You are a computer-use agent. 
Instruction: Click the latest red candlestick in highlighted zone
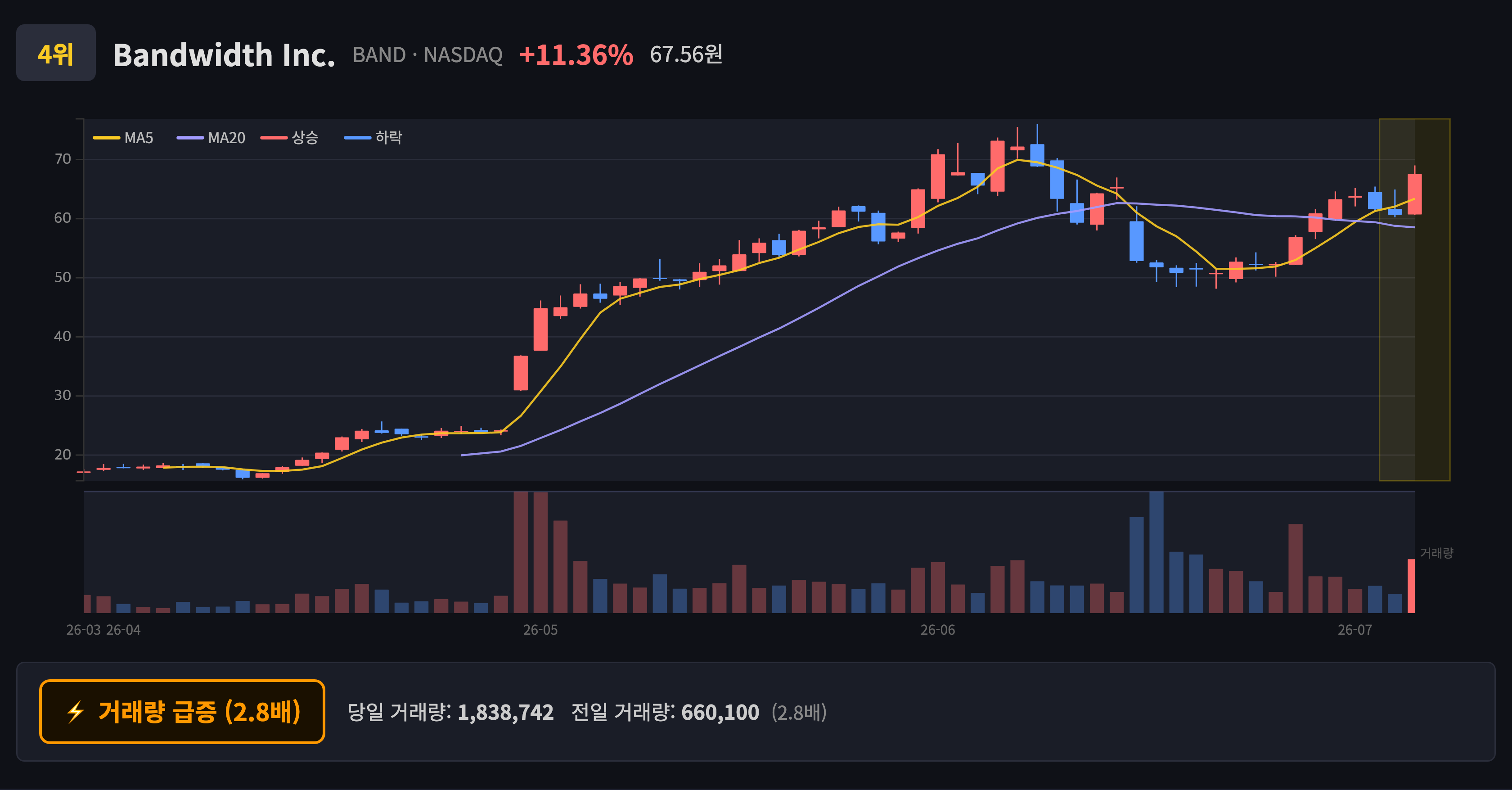click(1414, 194)
